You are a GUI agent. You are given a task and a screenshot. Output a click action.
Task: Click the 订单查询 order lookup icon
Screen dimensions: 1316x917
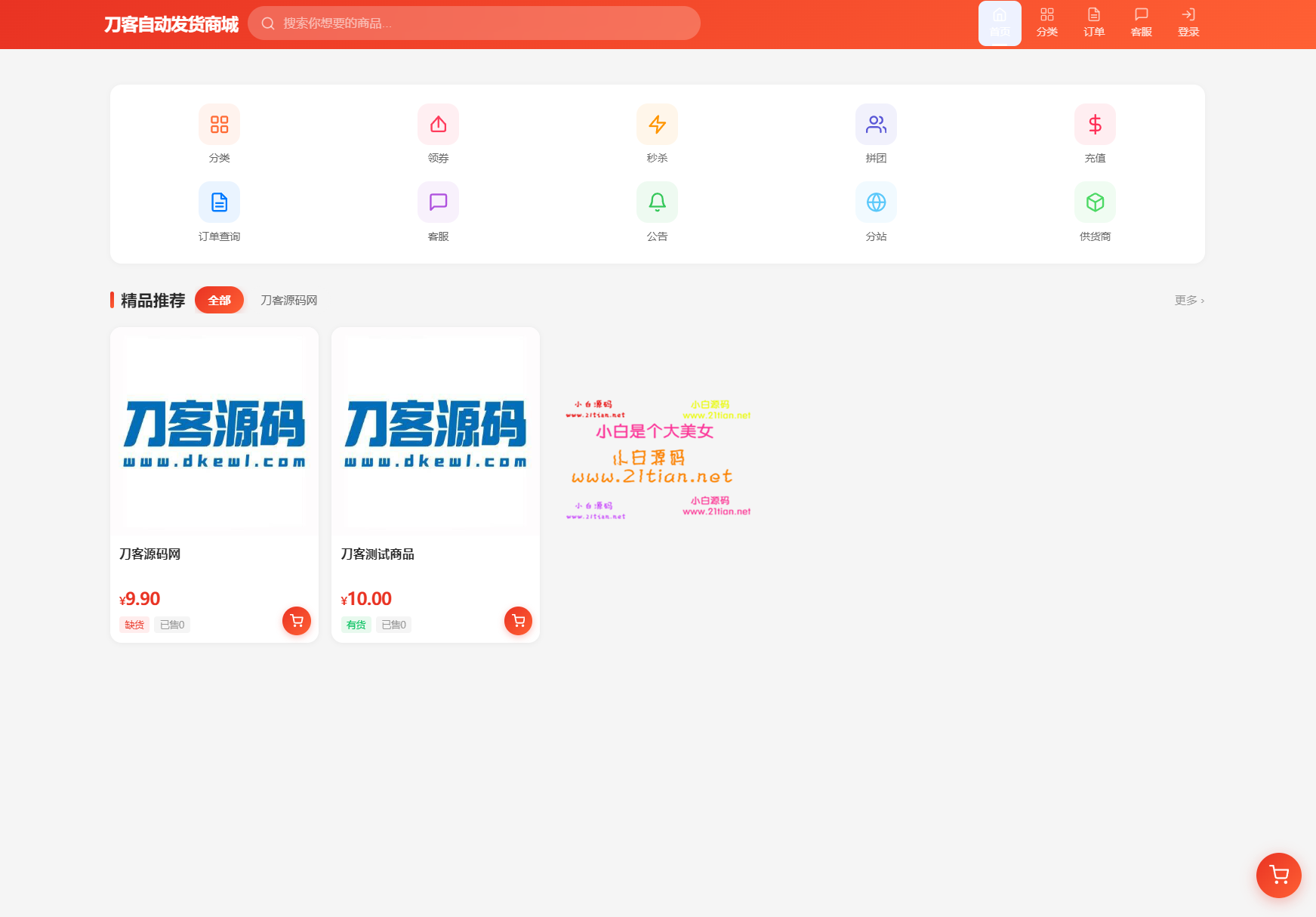(x=219, y=202)
